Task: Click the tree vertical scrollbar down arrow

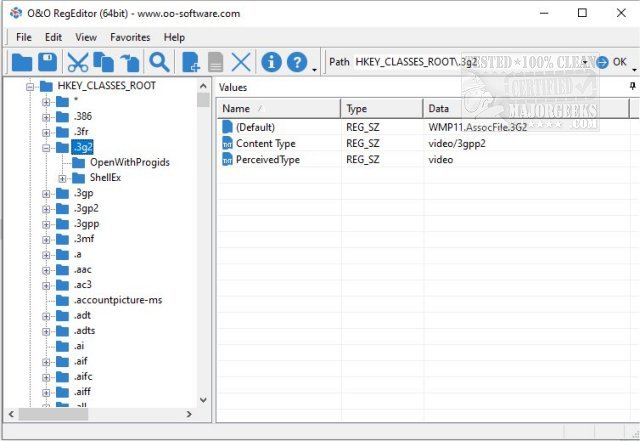Action: coord(203,400)
